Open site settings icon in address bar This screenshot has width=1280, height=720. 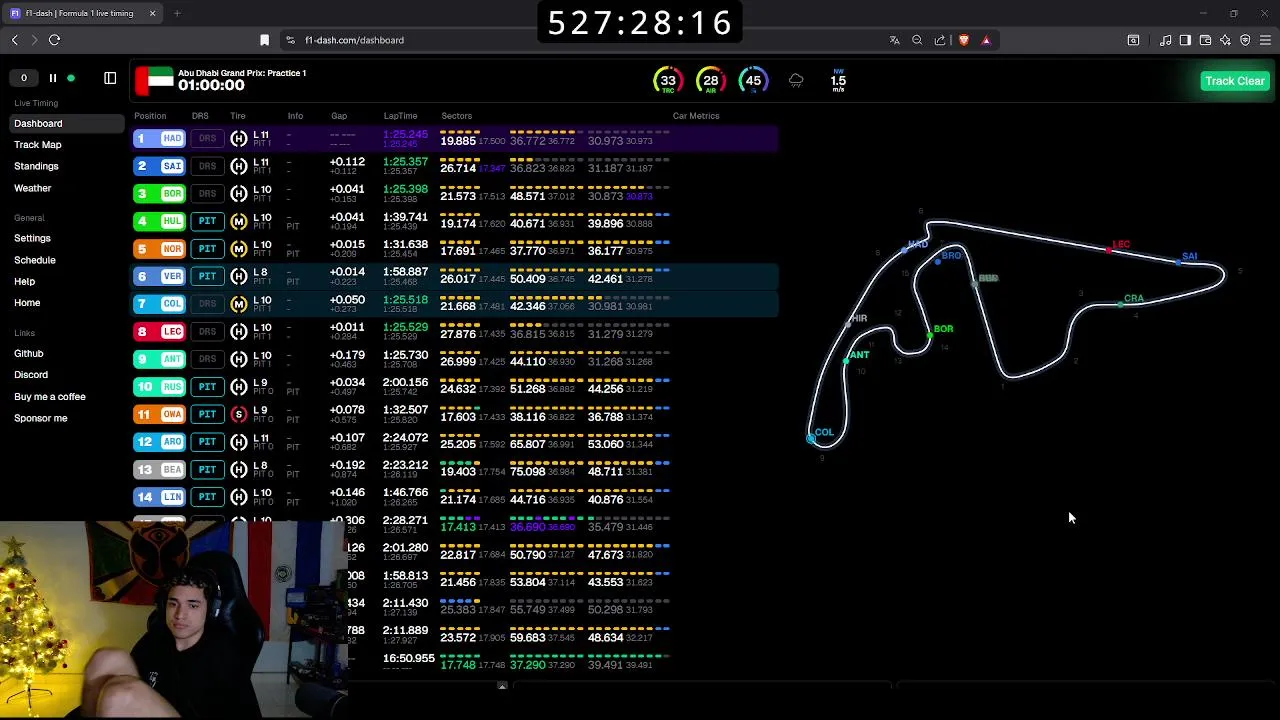click(290, 40)
